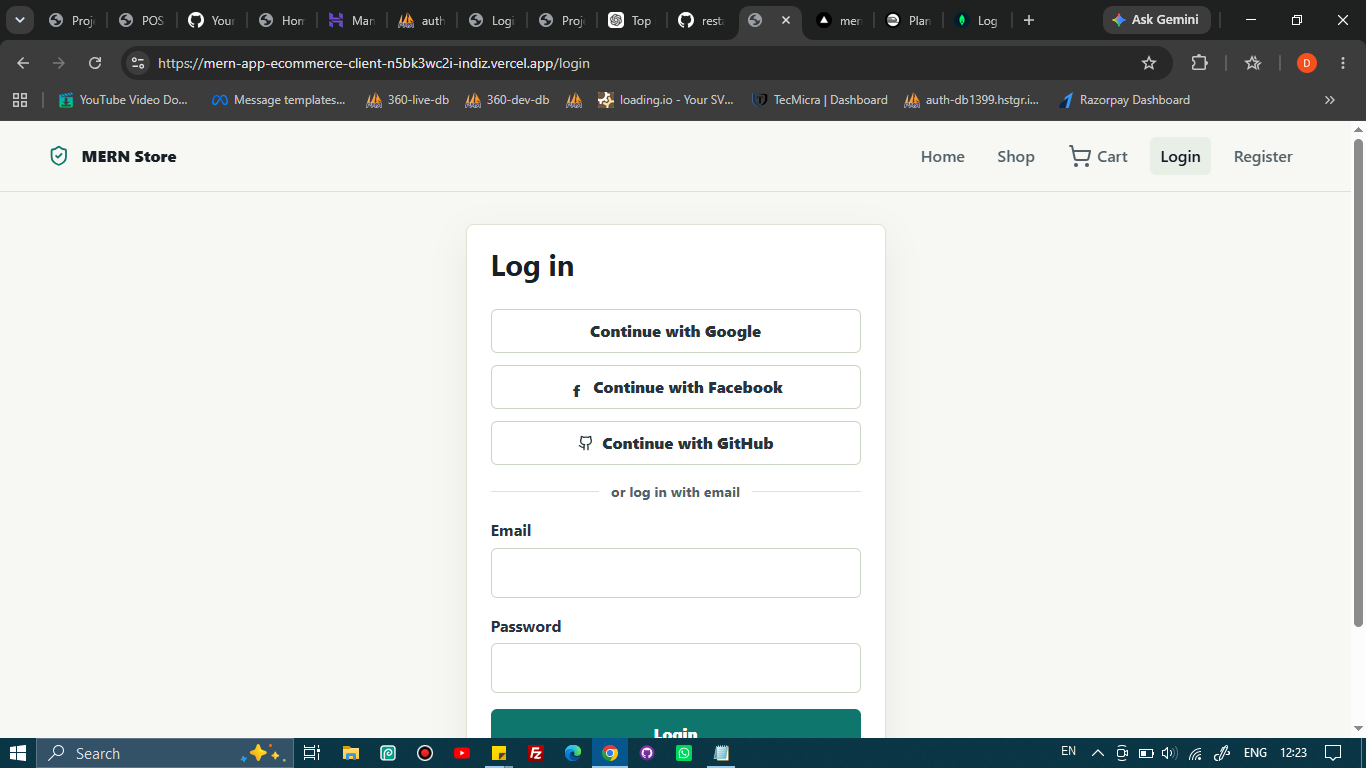Open the shopping cart icon in navbar

coord(1080,156)
